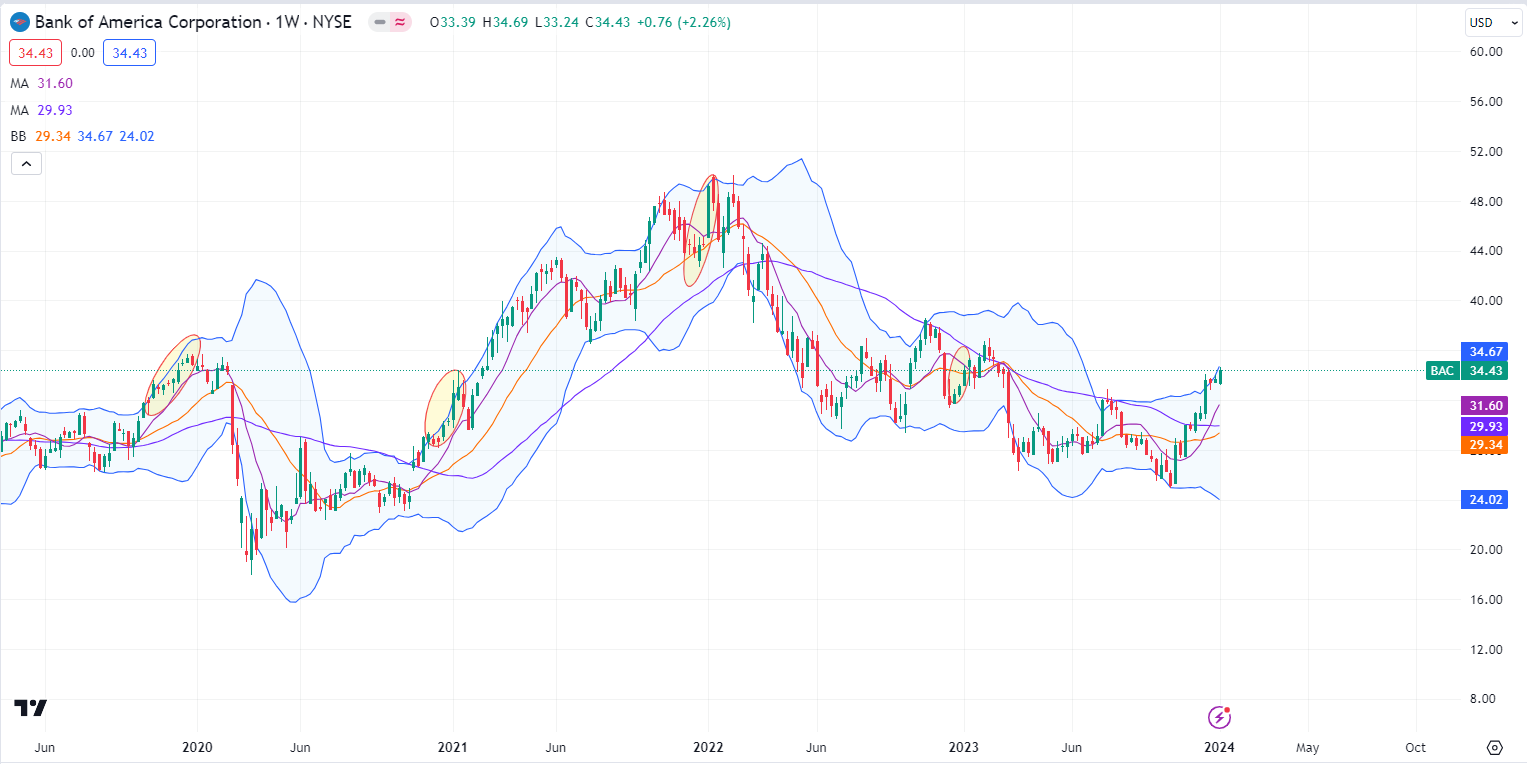The image size is (1527, 764).
Task: Click the orange 29.34 axis label
Action: [x=1482, y=445]
